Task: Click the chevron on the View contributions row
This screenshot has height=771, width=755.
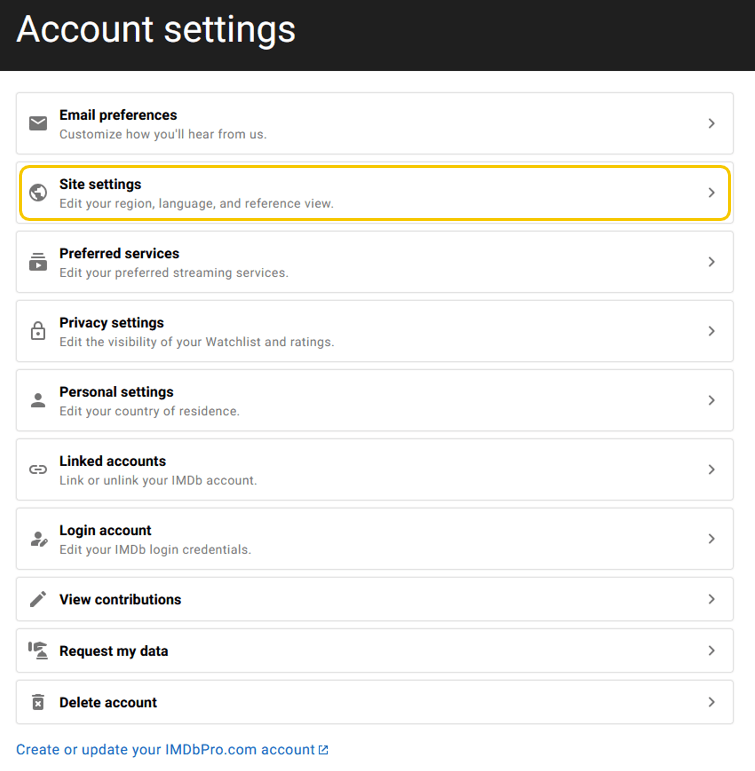Action: [x=711, y=599]
